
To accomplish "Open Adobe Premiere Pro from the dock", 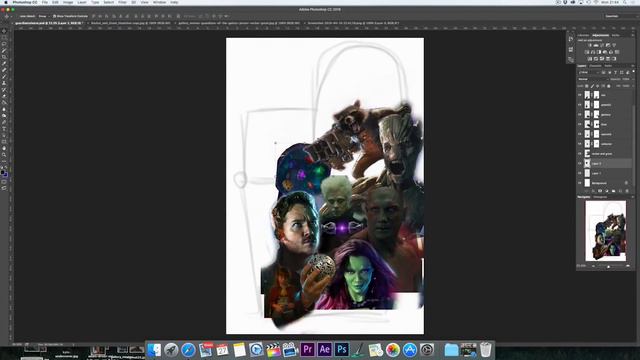I will tap(307, 349).
